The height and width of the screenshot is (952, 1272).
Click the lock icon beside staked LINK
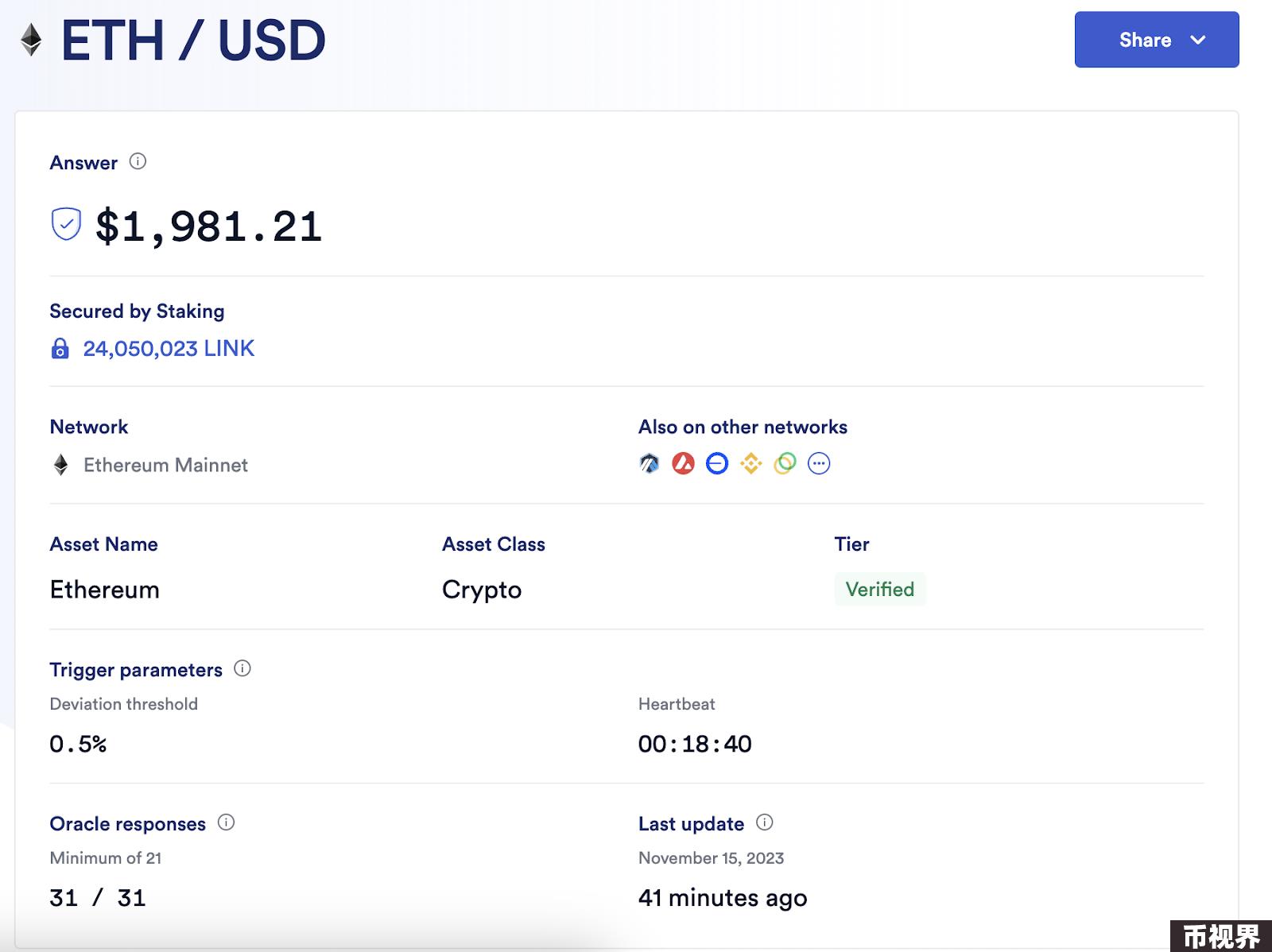pyautogui.click(x=60, y=348)
